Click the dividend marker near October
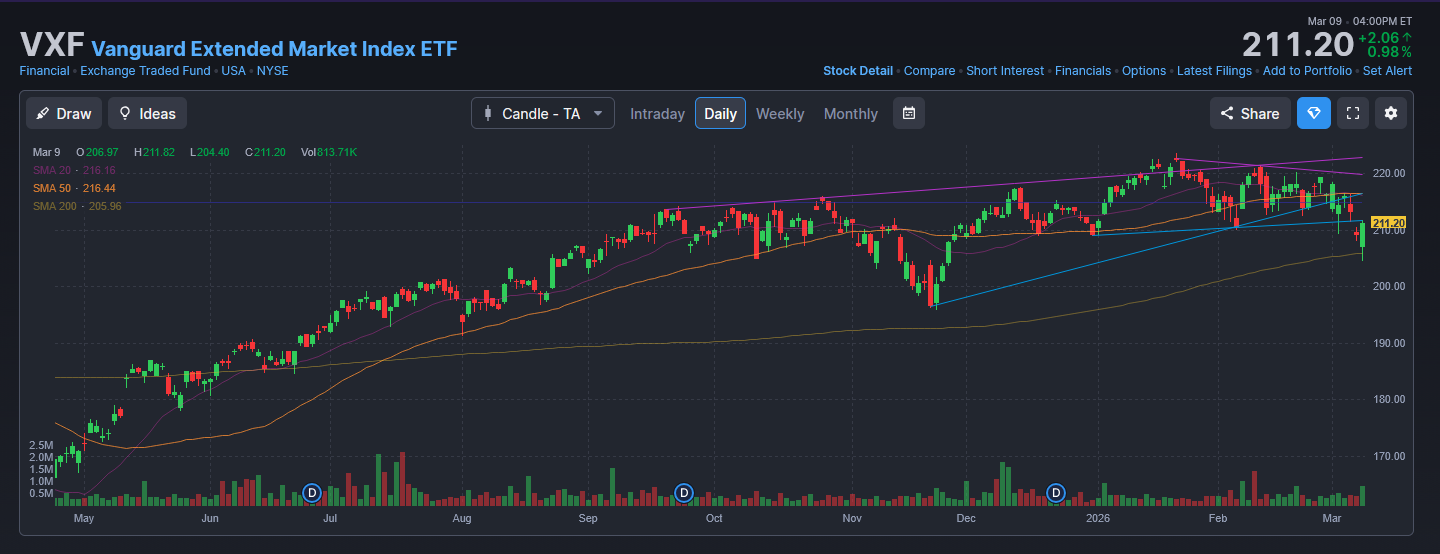1440x554 pixels. [684, 492]
